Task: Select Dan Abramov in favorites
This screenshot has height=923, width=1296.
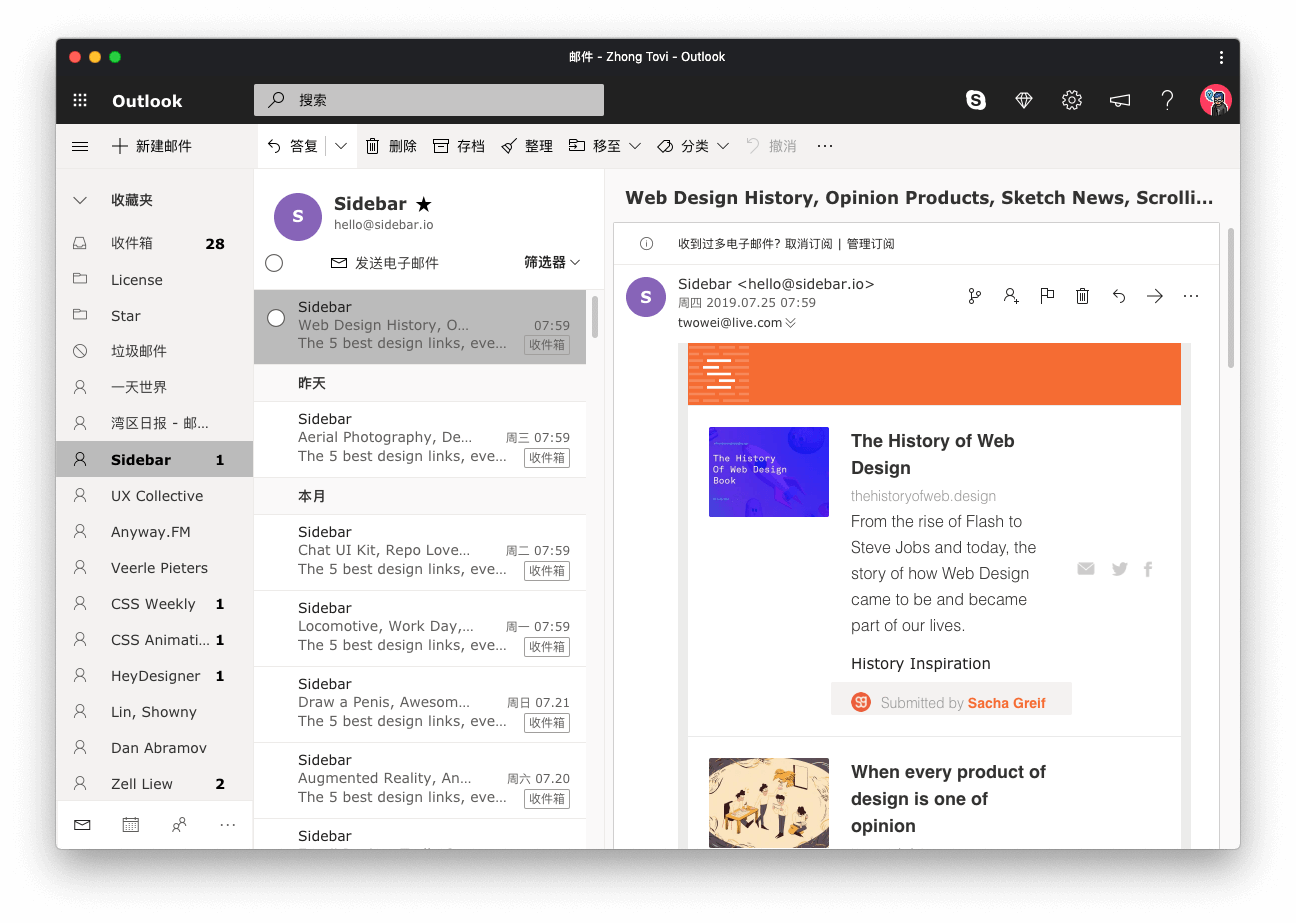Action: 154,748
